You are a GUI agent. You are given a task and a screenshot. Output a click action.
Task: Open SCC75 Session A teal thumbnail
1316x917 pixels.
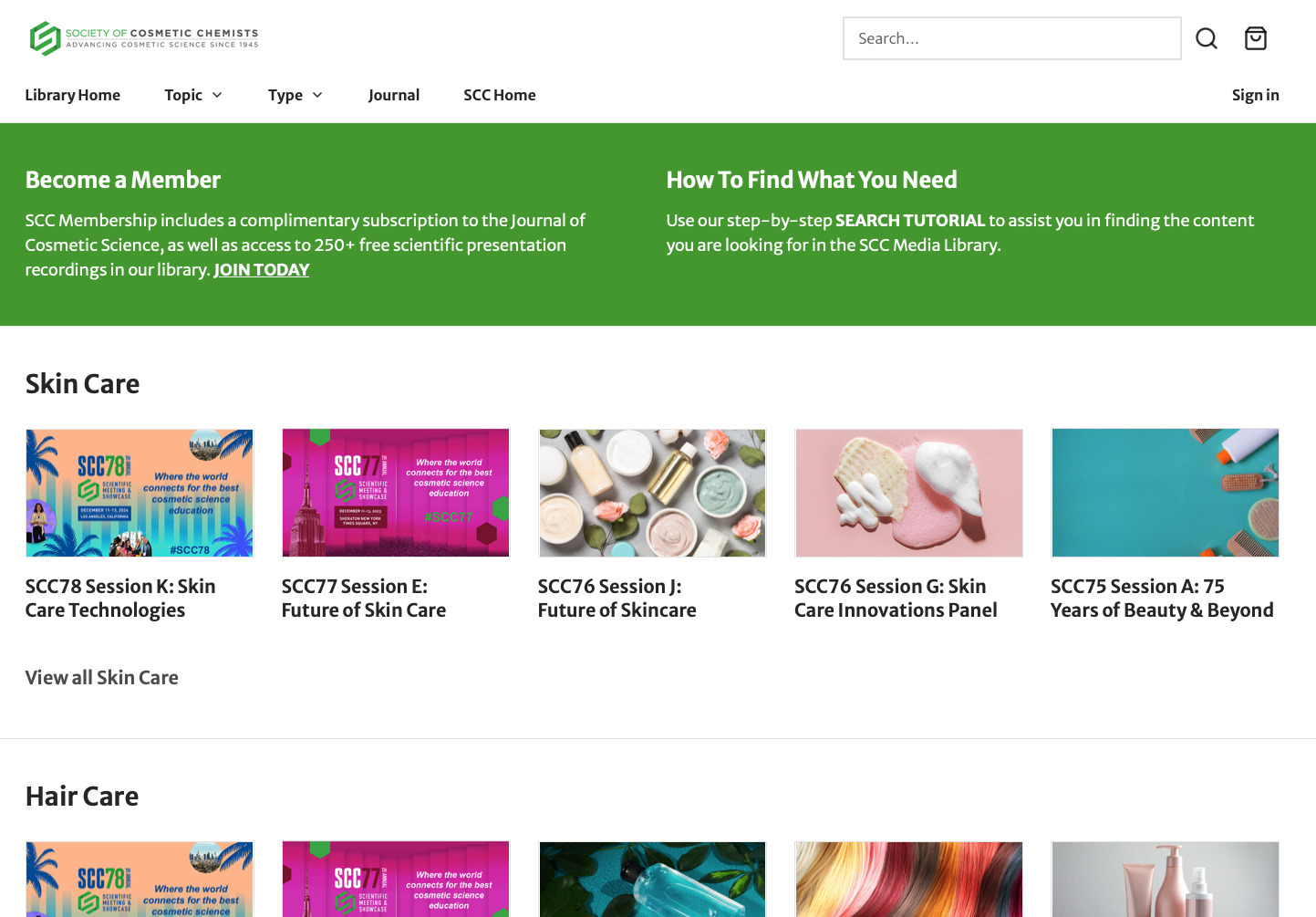[1165, 493]
